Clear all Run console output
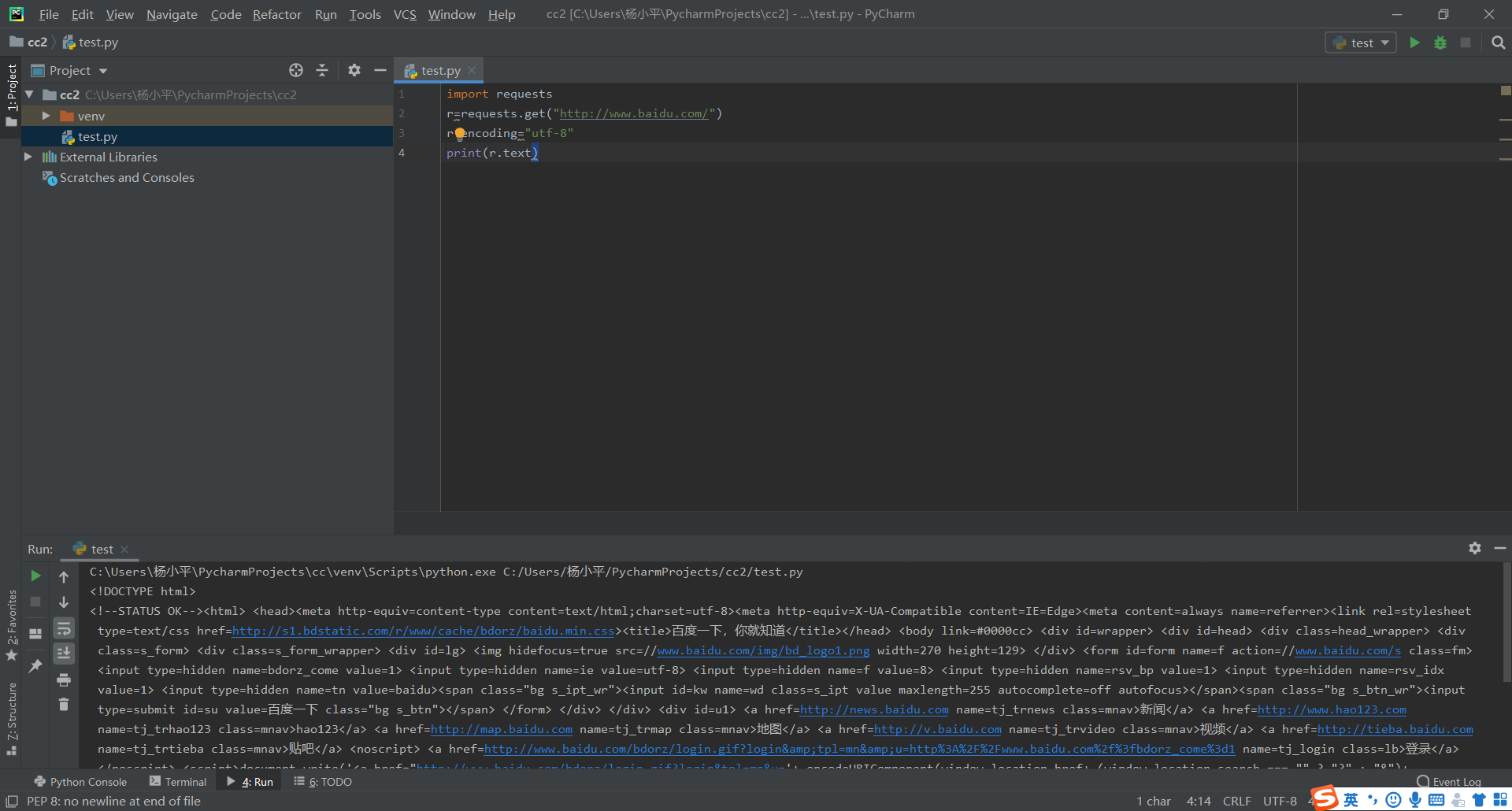The height and width of the screenshot is (811, 1512). [x=64, y=705]
